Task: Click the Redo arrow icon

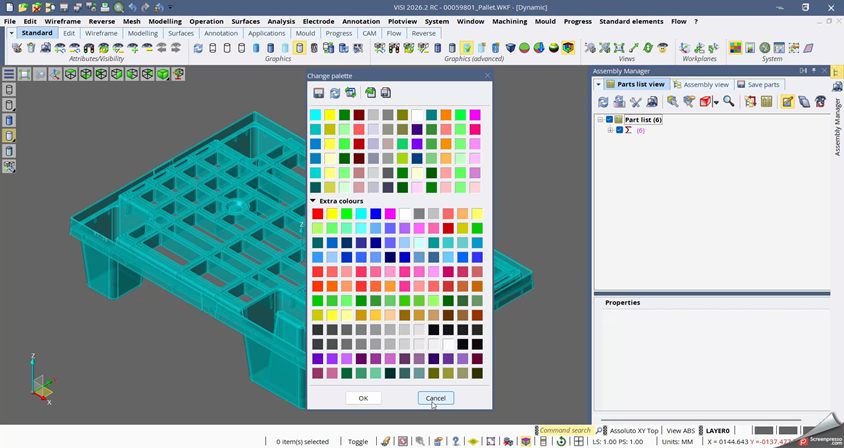Action: (x=146, y=8)
